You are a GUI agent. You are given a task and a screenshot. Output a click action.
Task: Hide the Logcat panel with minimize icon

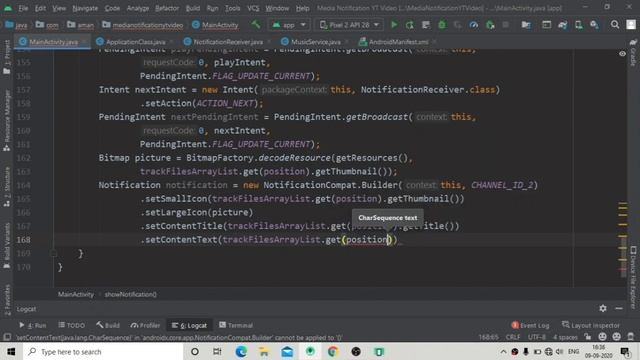[619, 309]
